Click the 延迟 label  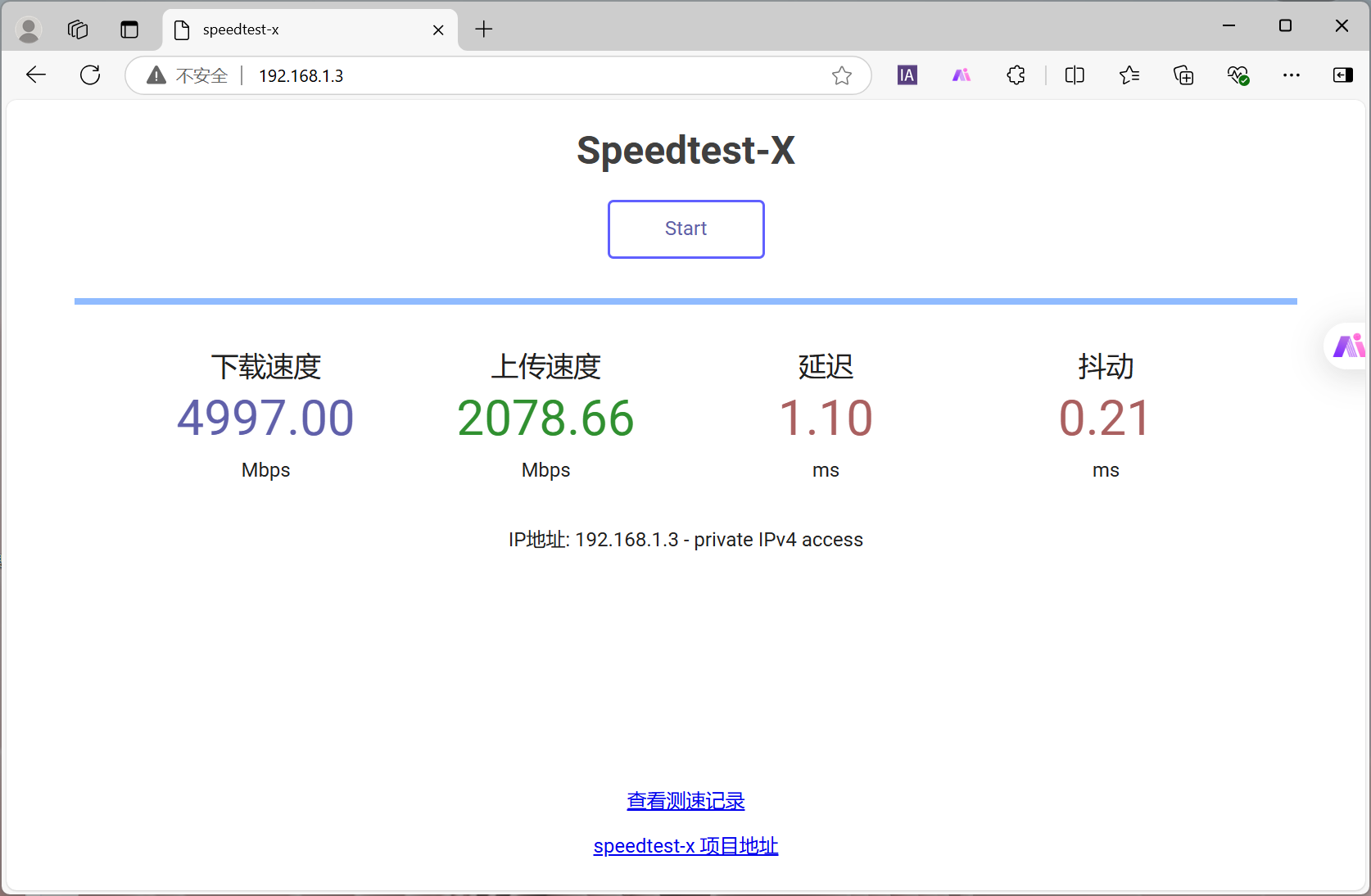pos(826,366)
